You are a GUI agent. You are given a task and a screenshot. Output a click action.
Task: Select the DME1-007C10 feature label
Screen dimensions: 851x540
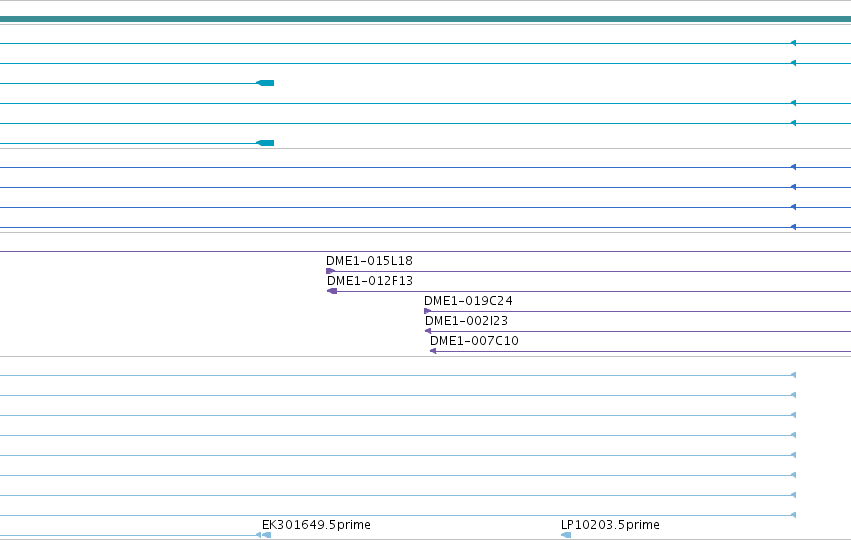[474, 341]
